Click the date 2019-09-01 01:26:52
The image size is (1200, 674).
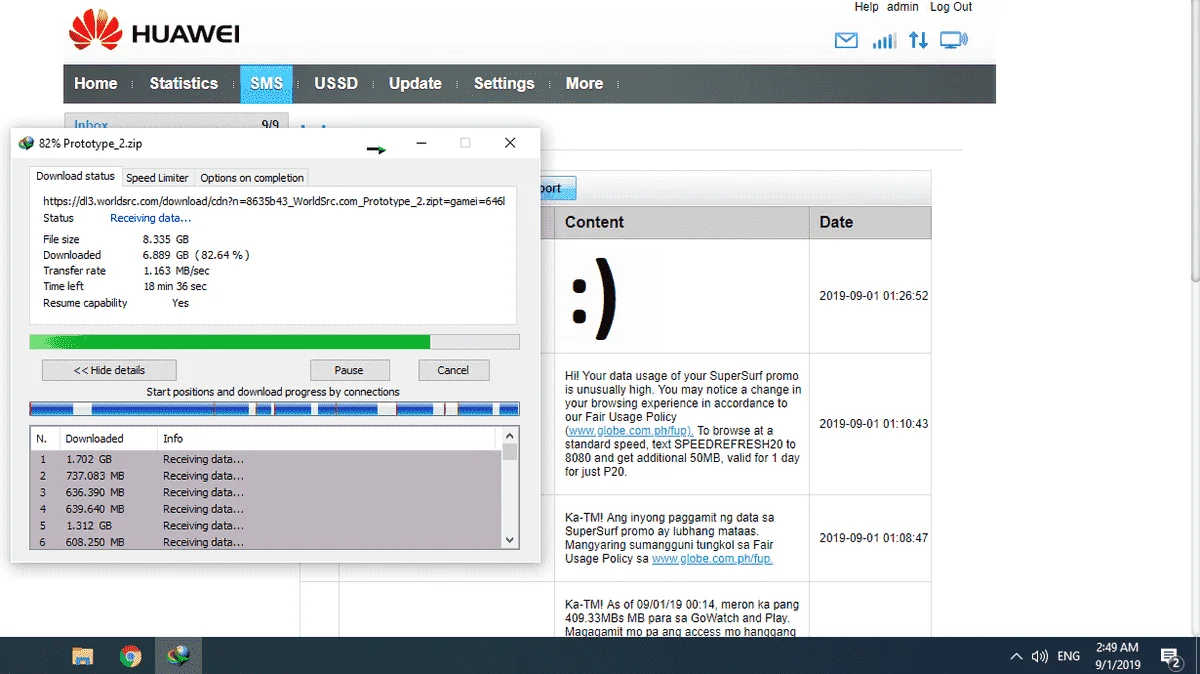tap(874, 296)
